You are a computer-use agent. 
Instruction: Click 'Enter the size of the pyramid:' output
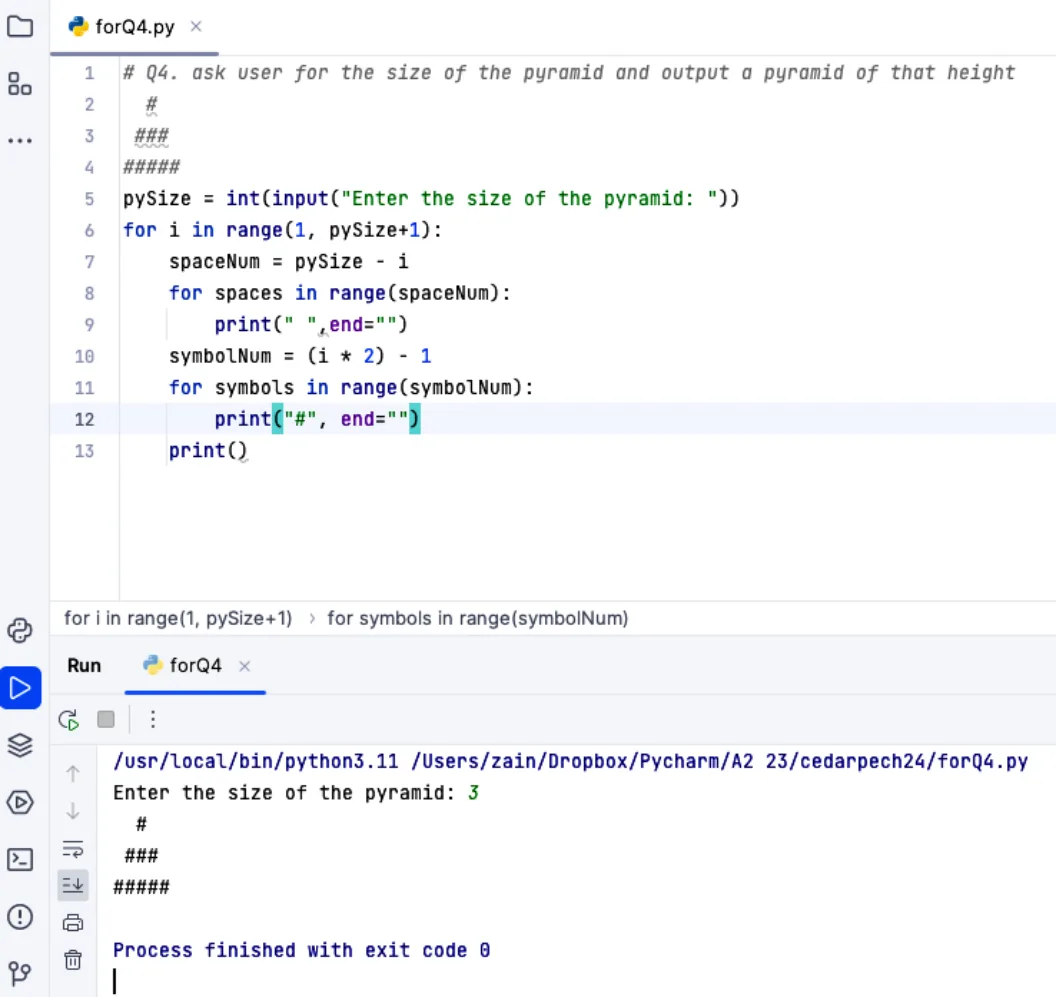coord(284,793)
